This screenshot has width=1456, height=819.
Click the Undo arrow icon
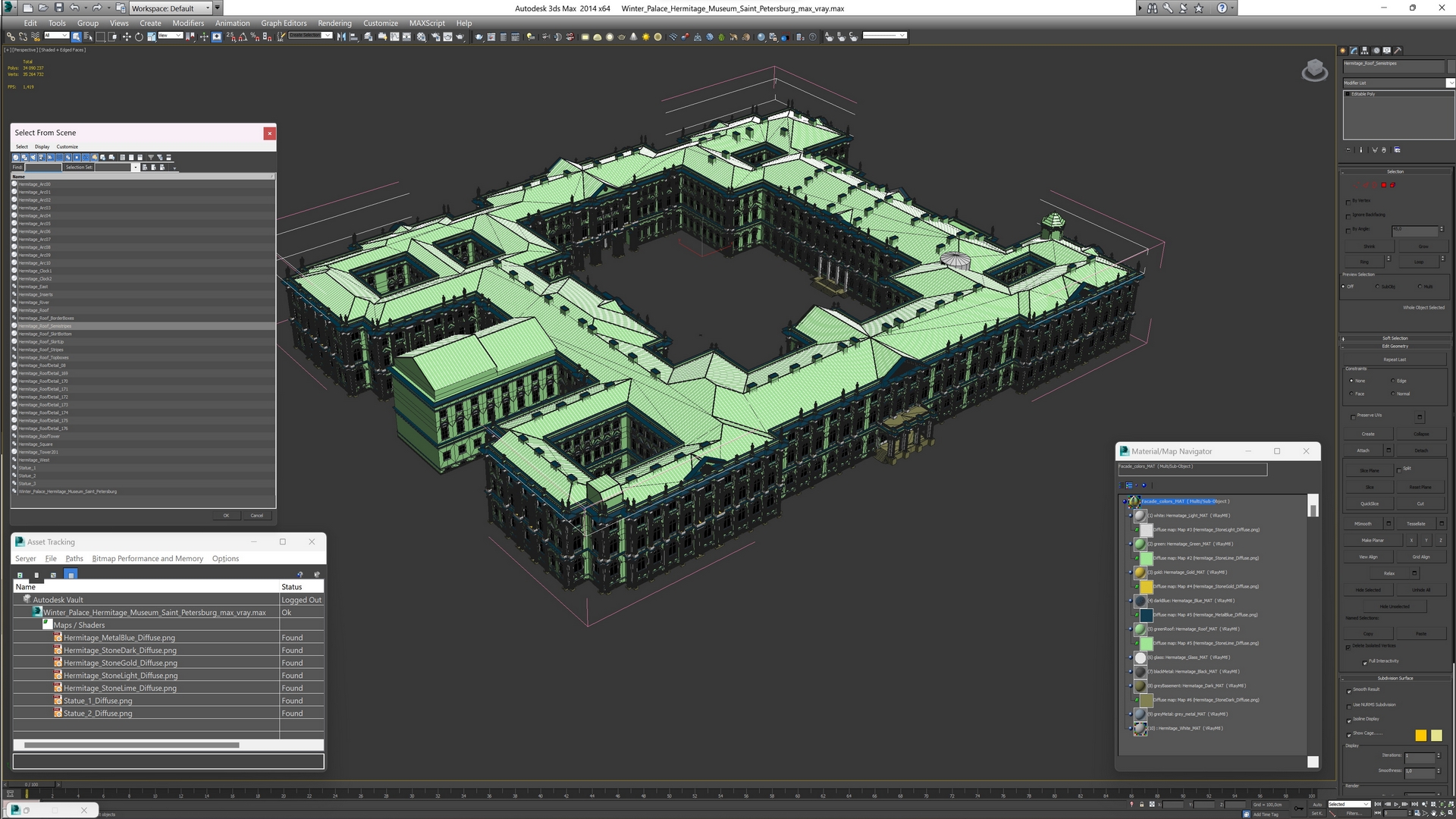coord(74,8)
